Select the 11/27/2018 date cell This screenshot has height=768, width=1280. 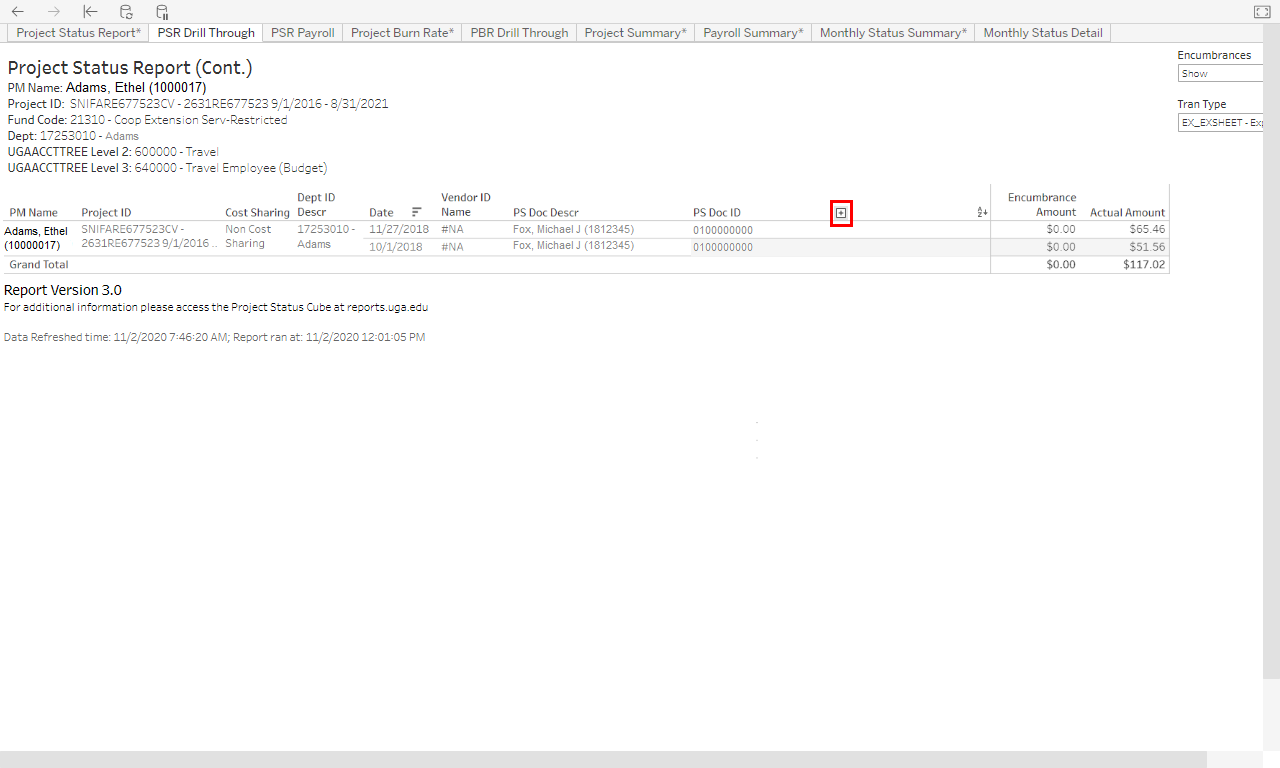point(399,229)
